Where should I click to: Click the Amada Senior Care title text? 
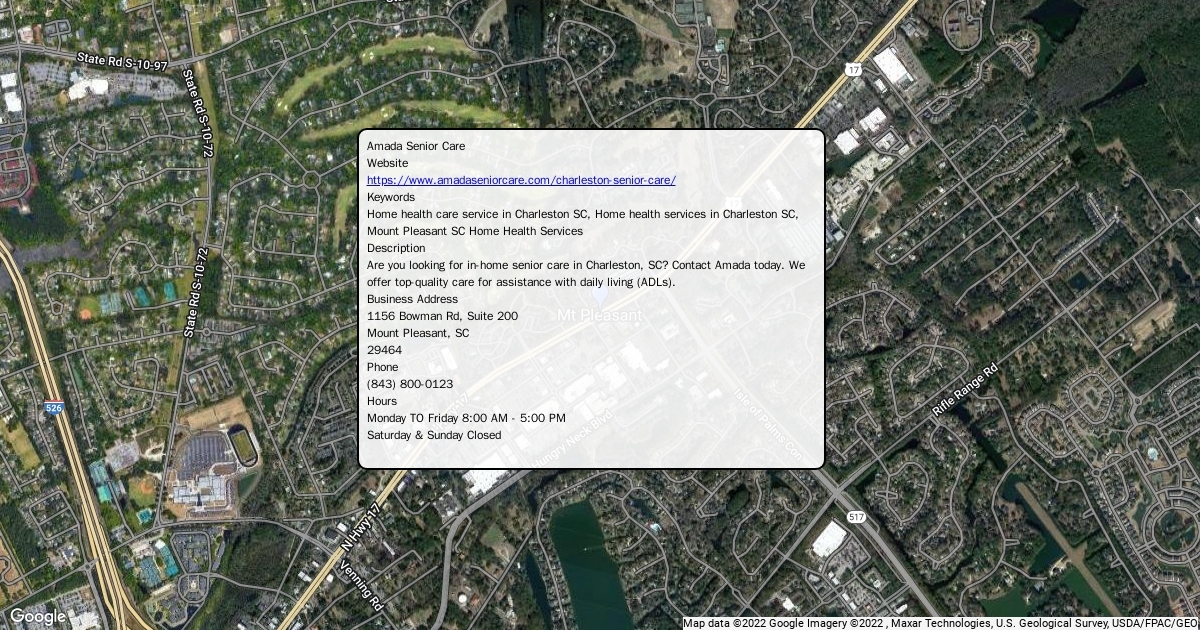(416, 146)
